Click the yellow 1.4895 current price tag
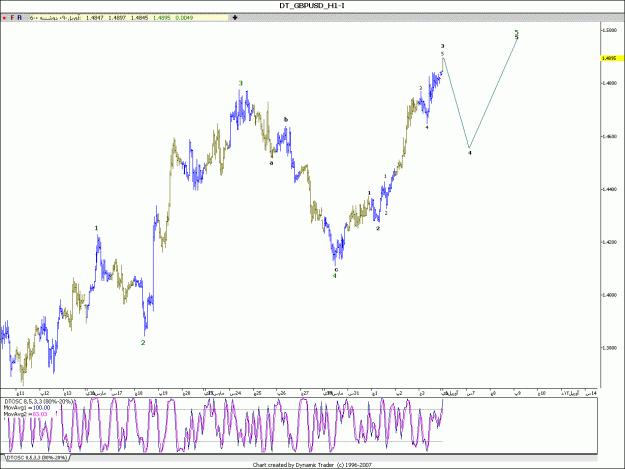 pos(611,58)
